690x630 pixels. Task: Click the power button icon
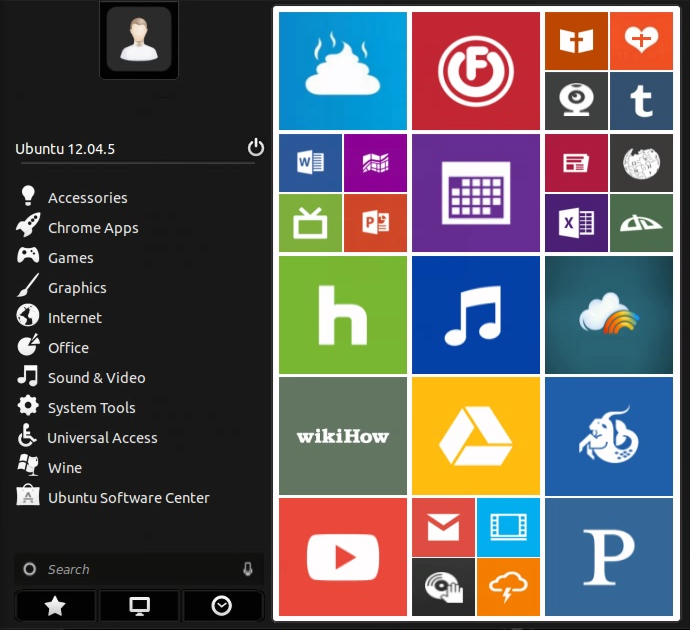[x=256, y=147]
